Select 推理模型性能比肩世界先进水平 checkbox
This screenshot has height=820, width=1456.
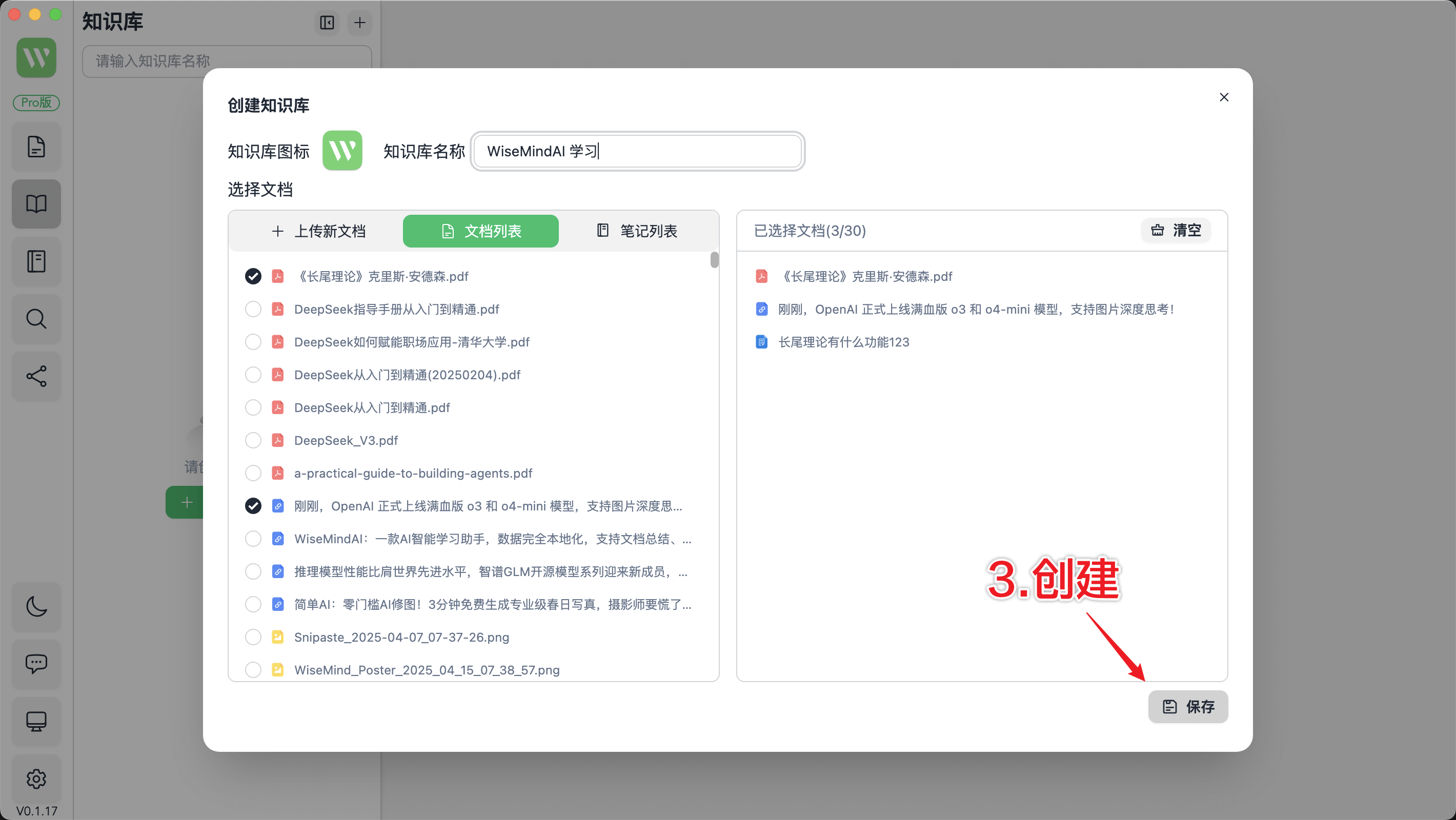pos(253,571)
